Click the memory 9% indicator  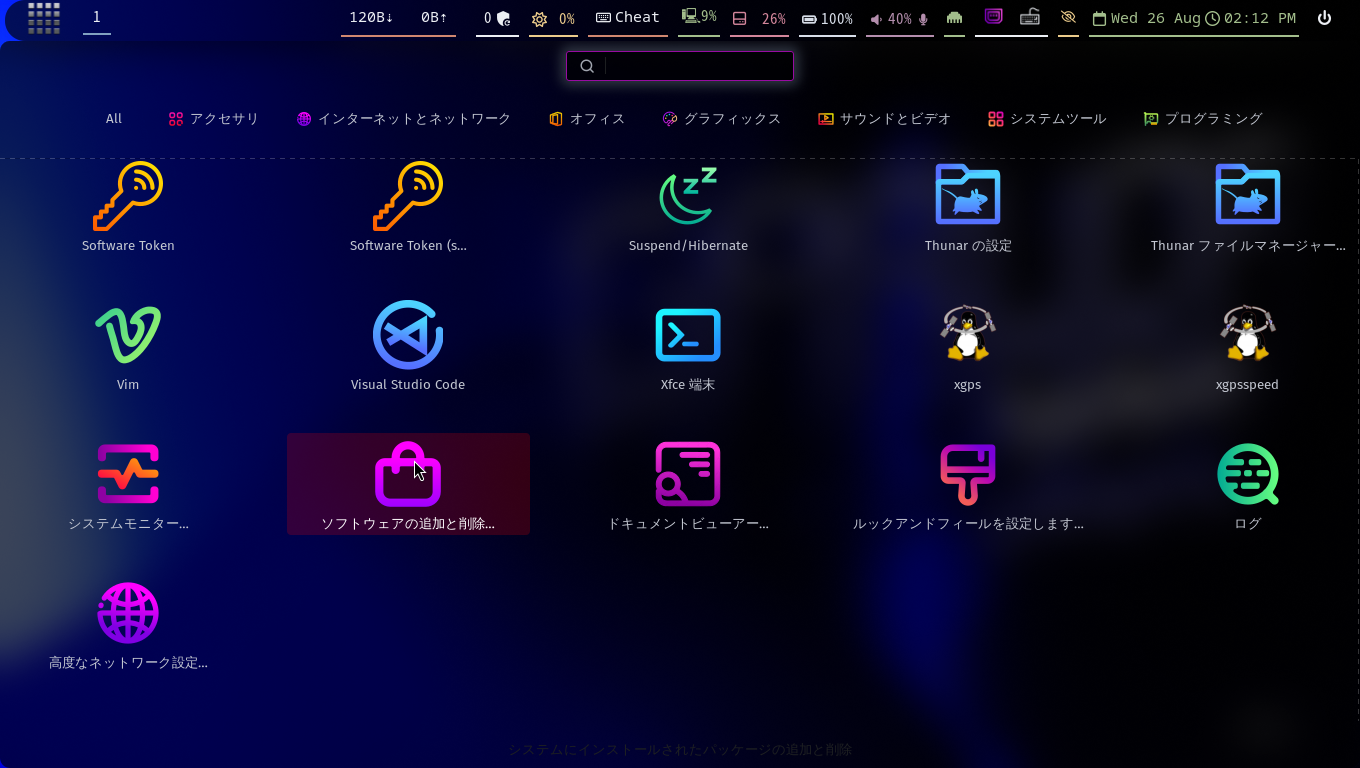click(x=699, y=17)
